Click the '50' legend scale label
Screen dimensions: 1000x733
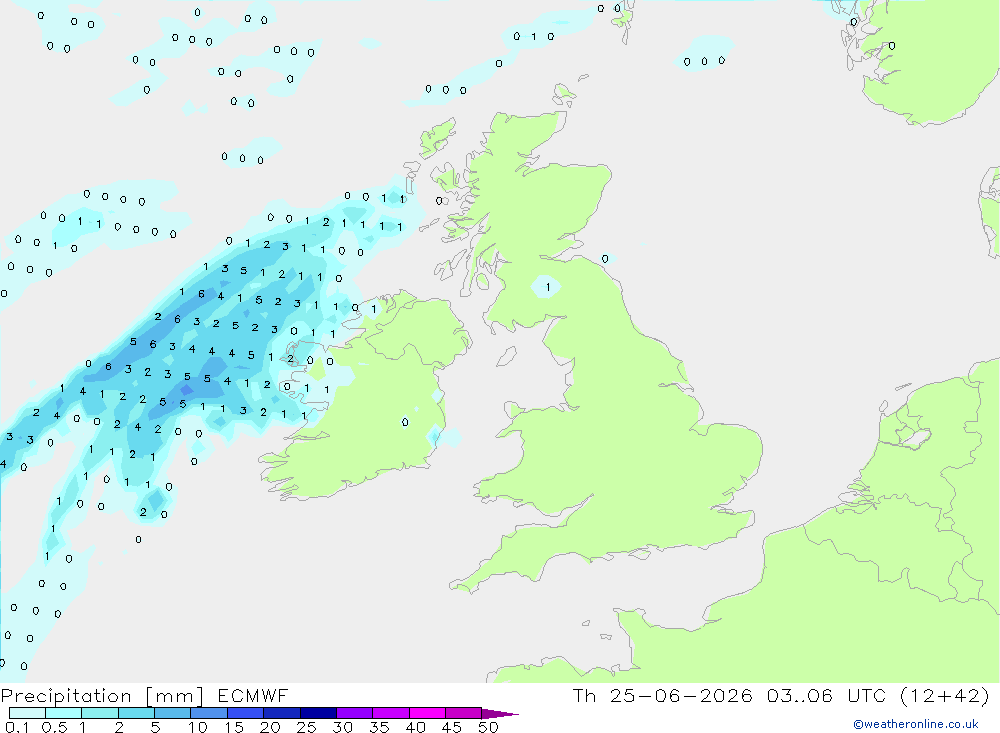tap(488, 727)
